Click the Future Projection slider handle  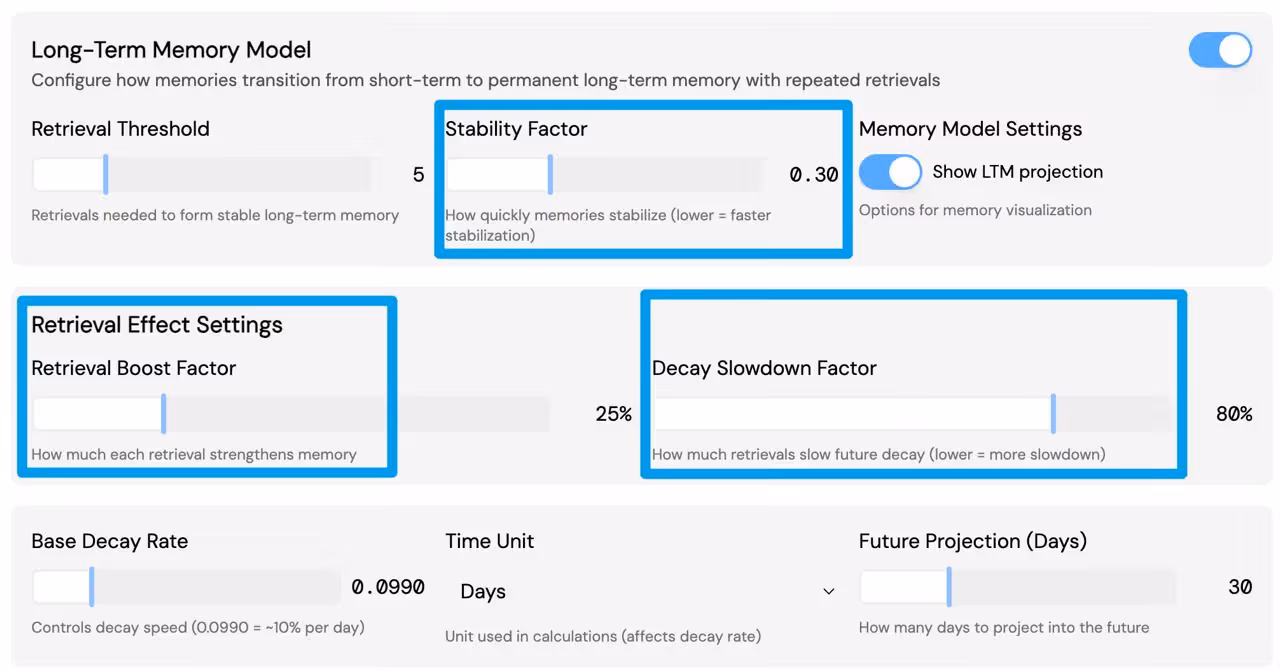[949, 587]
